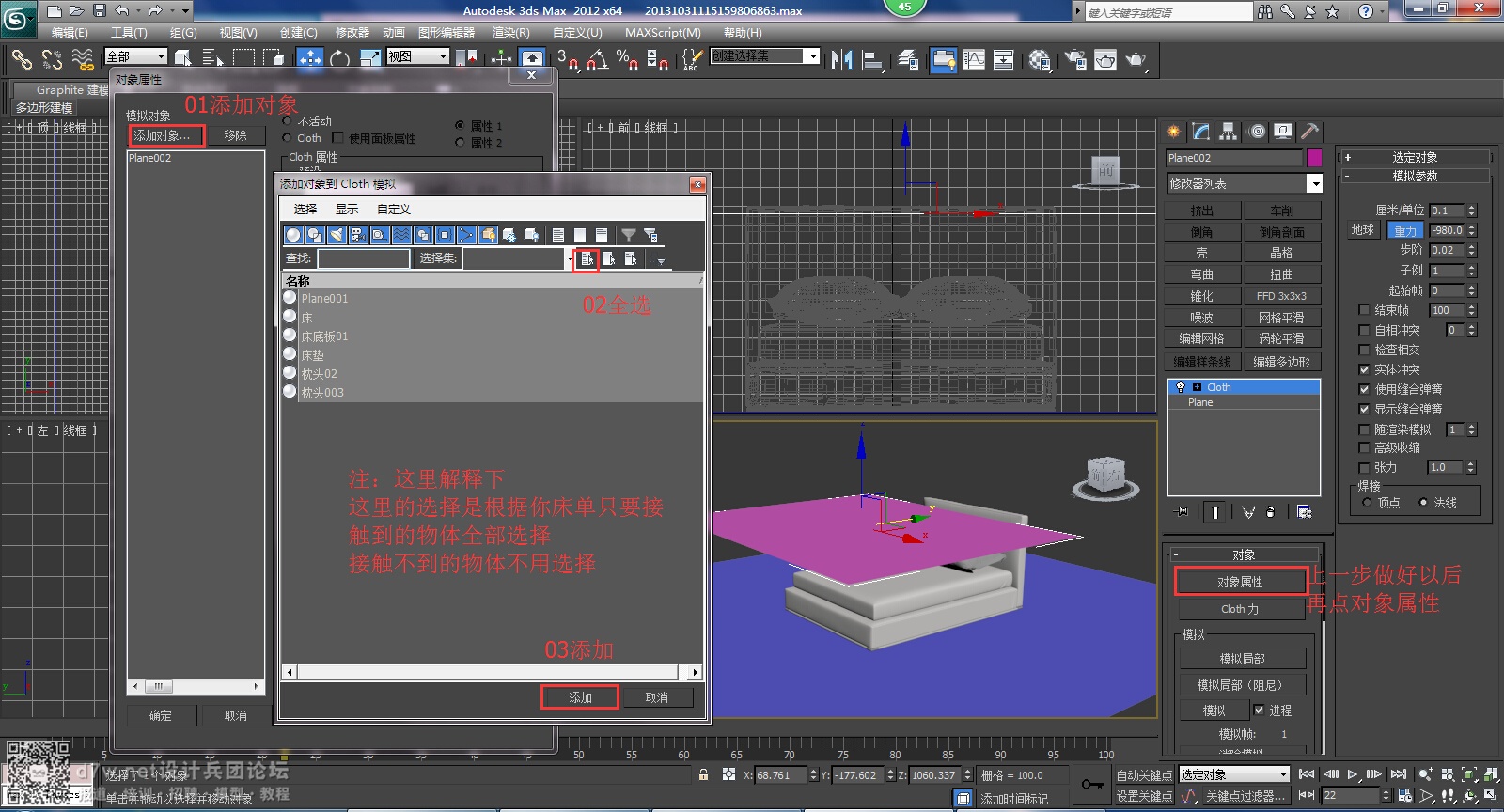Select 属性 2 radio button
Image resolution: width=1504 pixels, height=812 pixels.
460,143
